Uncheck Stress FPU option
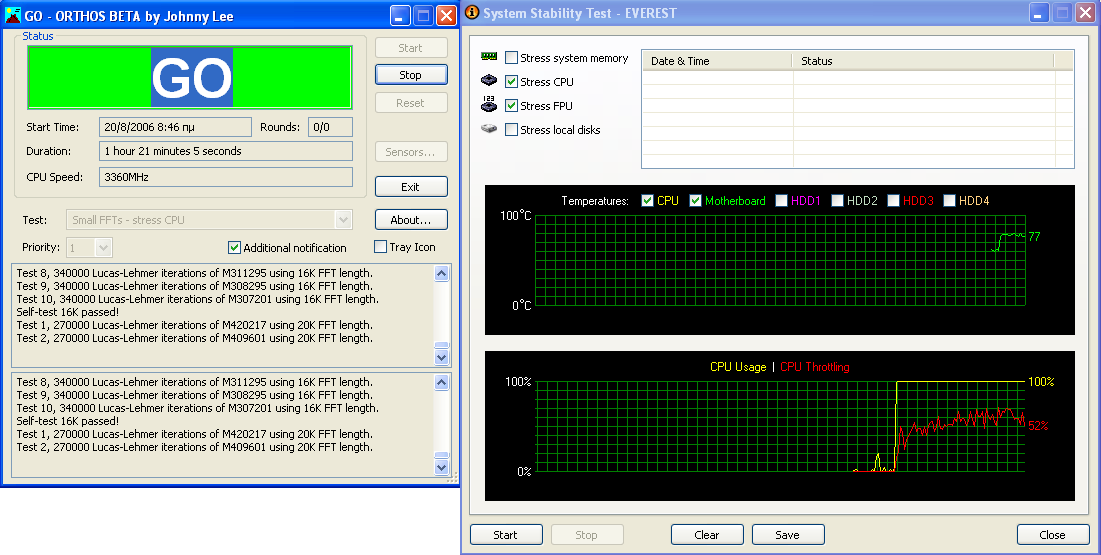 coord(511,105)
